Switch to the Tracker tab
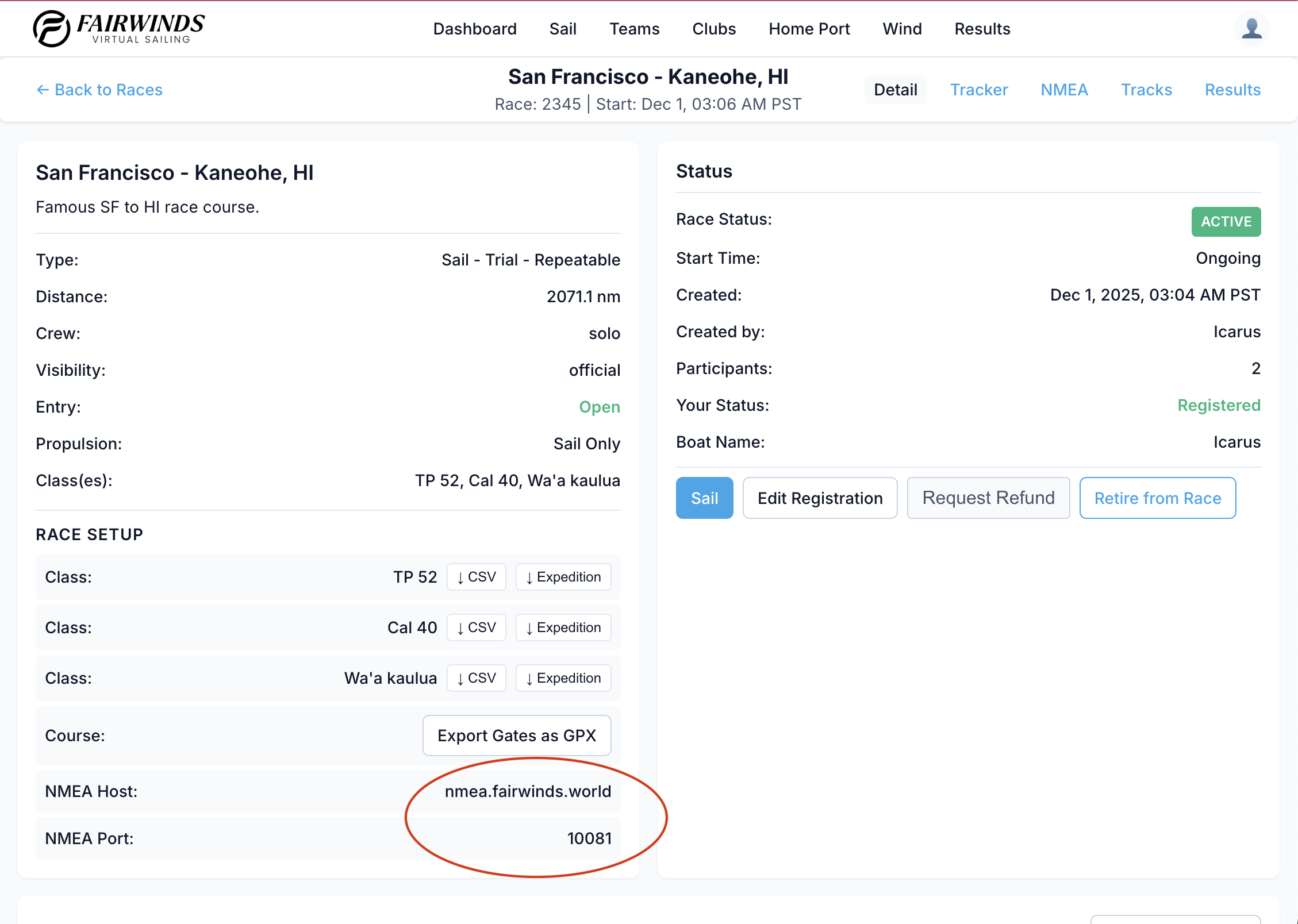This screenshot has width=1298, height=924. click(x=978, y=90)
